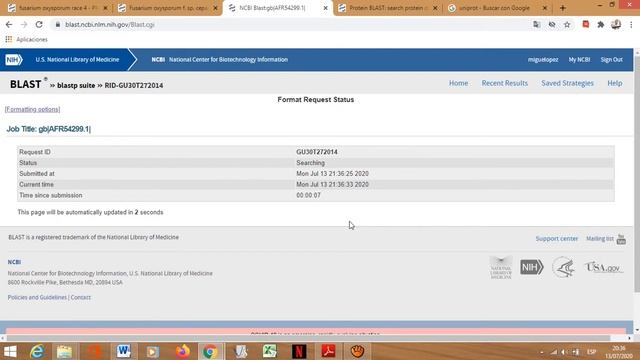640x360 pixels.
Task: Open File Explorer from taskbar
Action: click(64, 351)
